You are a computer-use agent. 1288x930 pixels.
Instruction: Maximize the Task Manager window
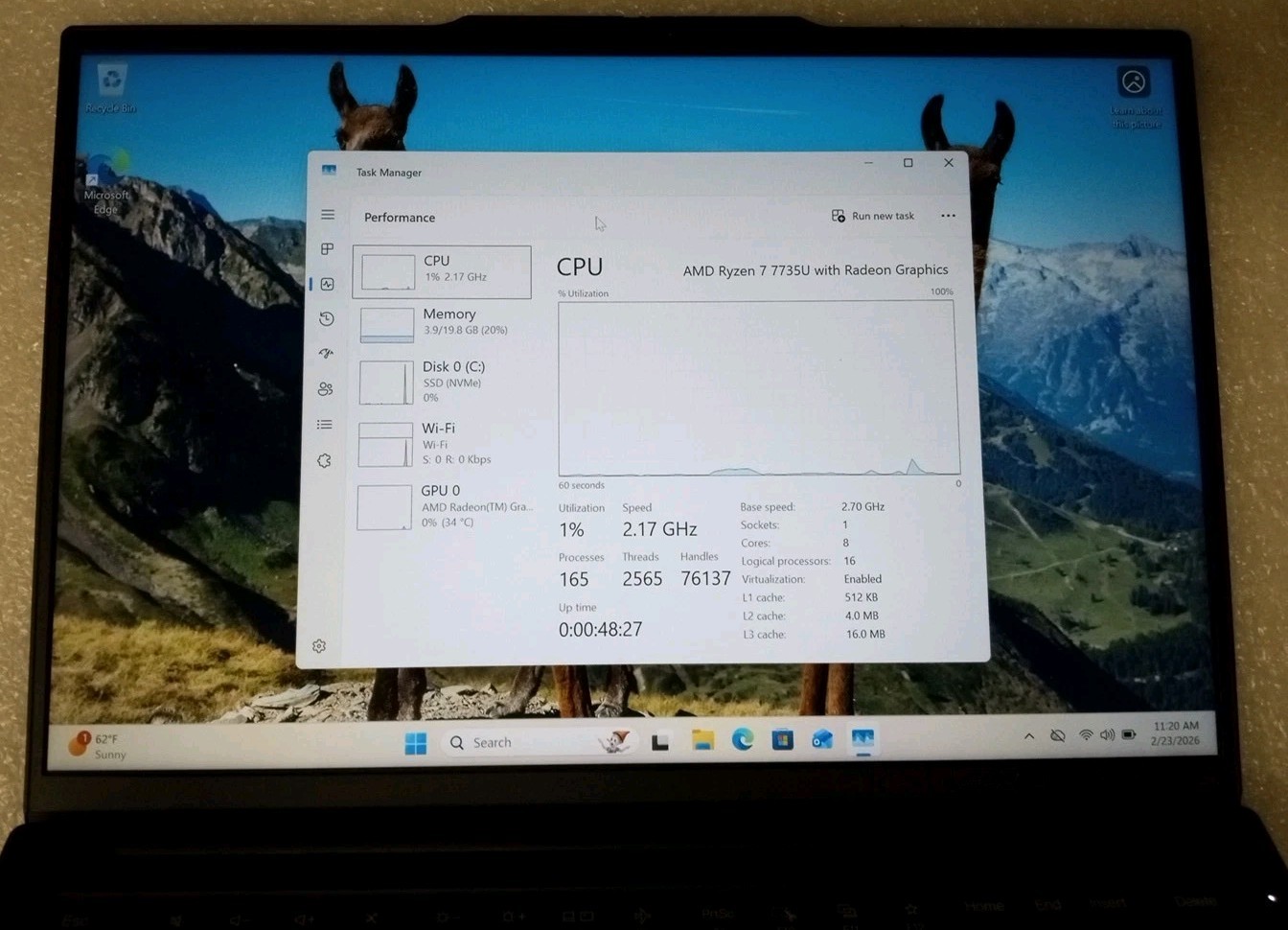(908, 163)
